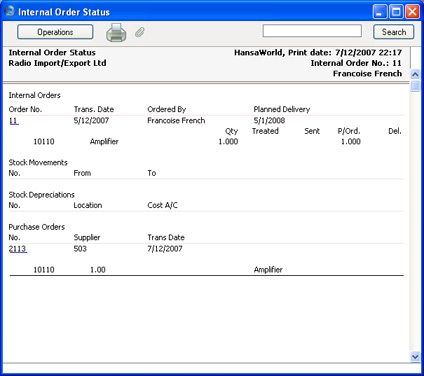
Task: Close the Internal Order Status window
Action: (412, 12)
